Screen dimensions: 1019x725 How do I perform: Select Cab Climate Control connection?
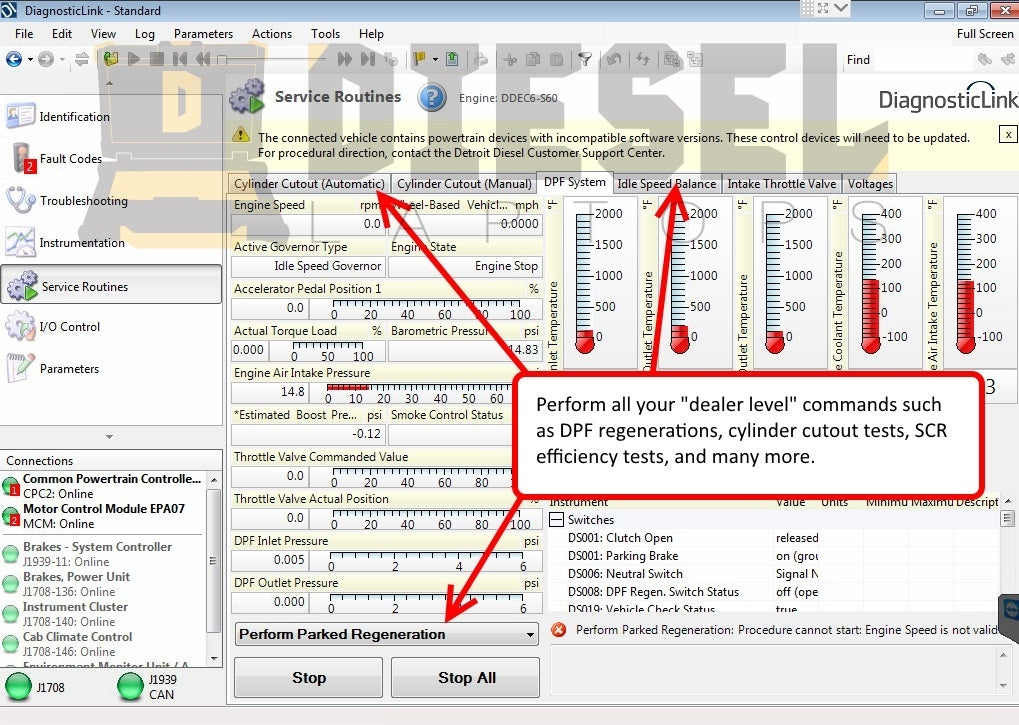coord(104,644)
